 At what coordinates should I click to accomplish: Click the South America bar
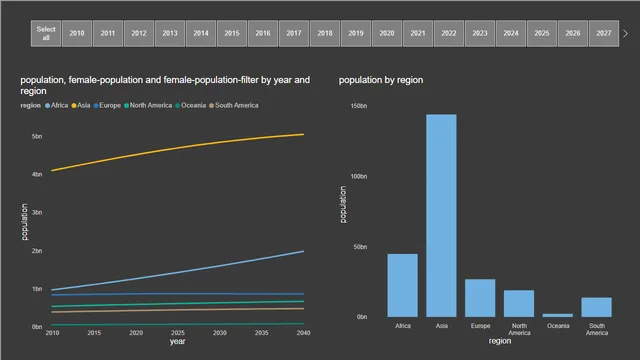pyautogui.click(x=596, y=307)
